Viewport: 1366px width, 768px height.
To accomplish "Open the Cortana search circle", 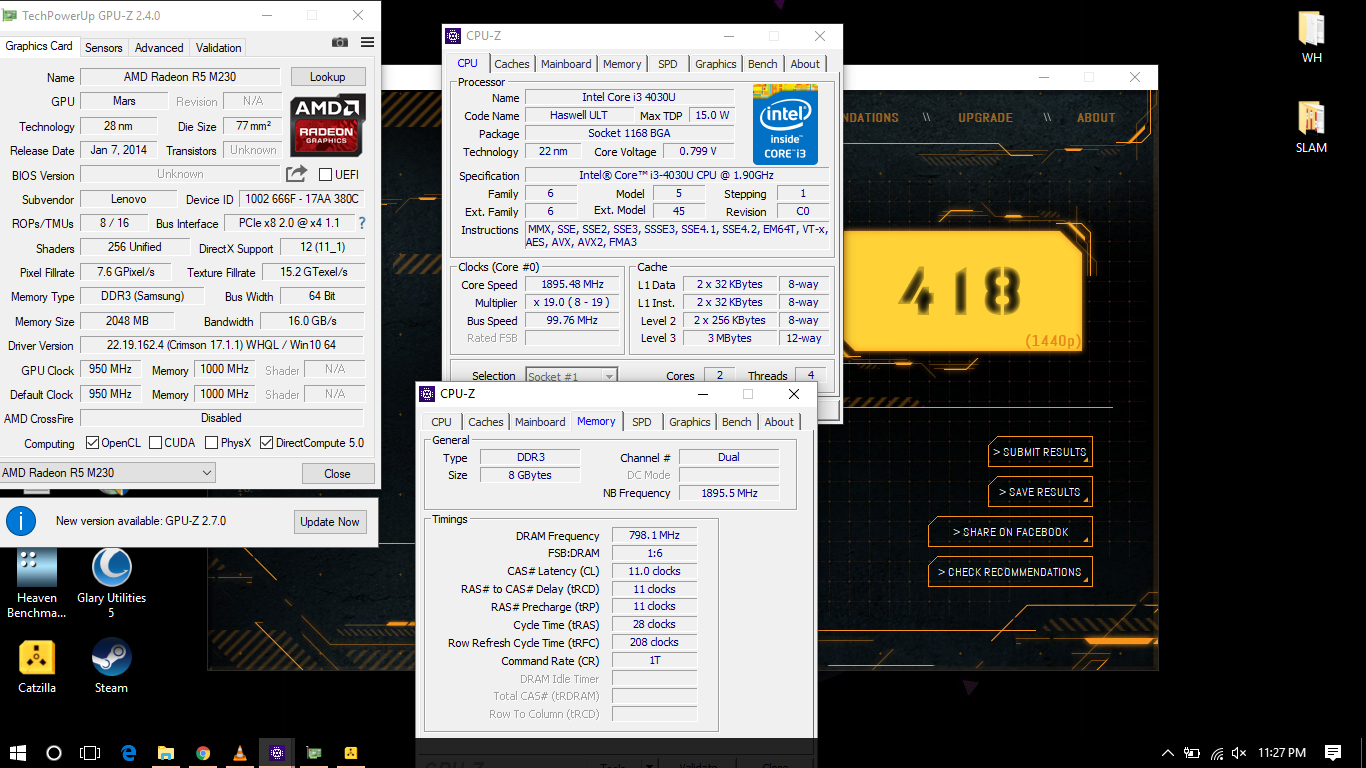I will point(54,752).
